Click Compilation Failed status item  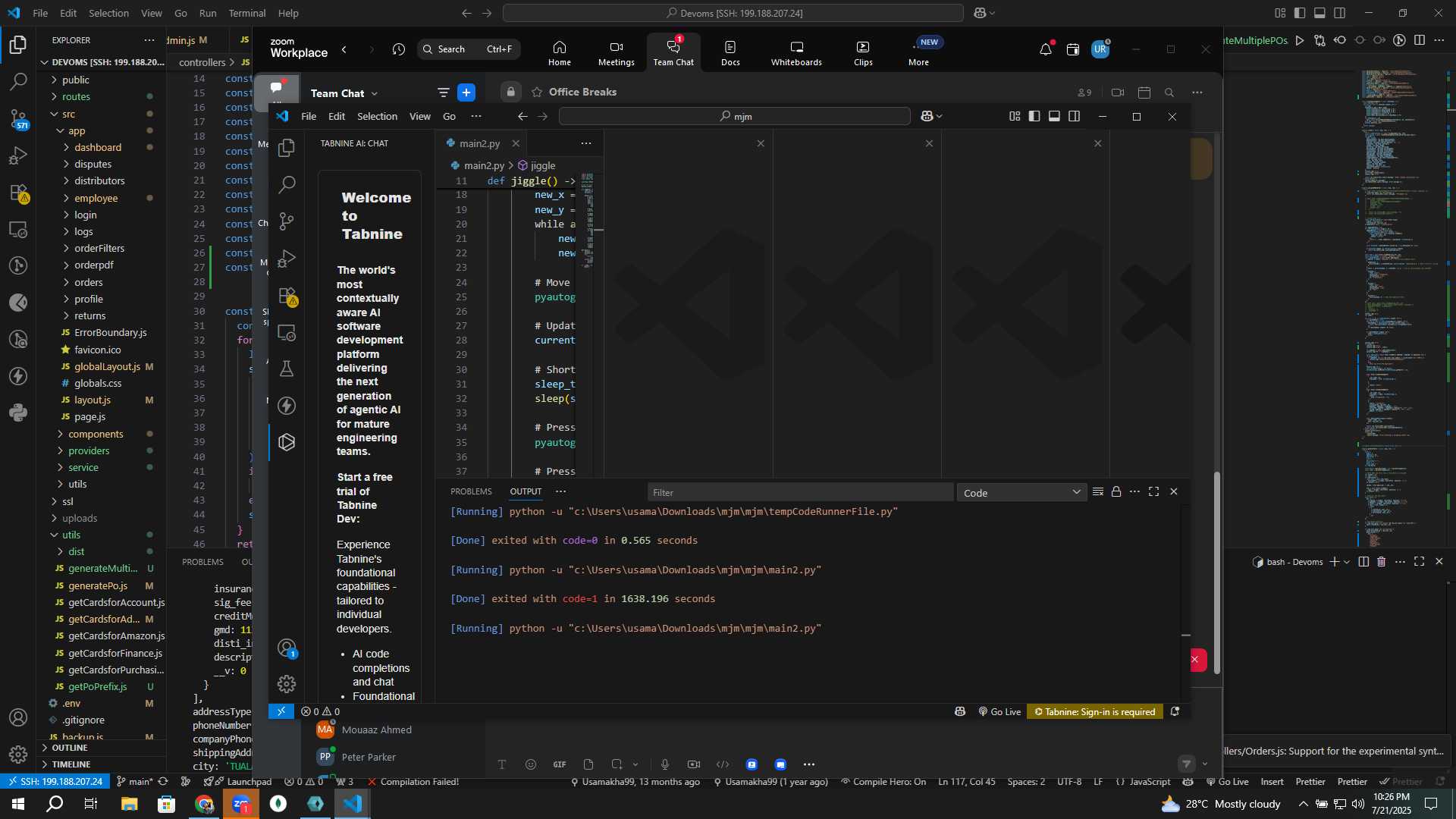tap(413, 782)
